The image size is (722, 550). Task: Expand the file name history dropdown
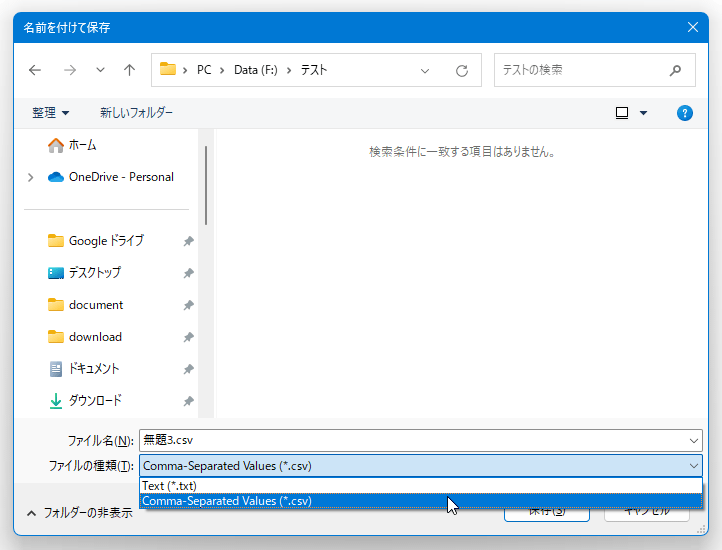(x=694, y=440)
